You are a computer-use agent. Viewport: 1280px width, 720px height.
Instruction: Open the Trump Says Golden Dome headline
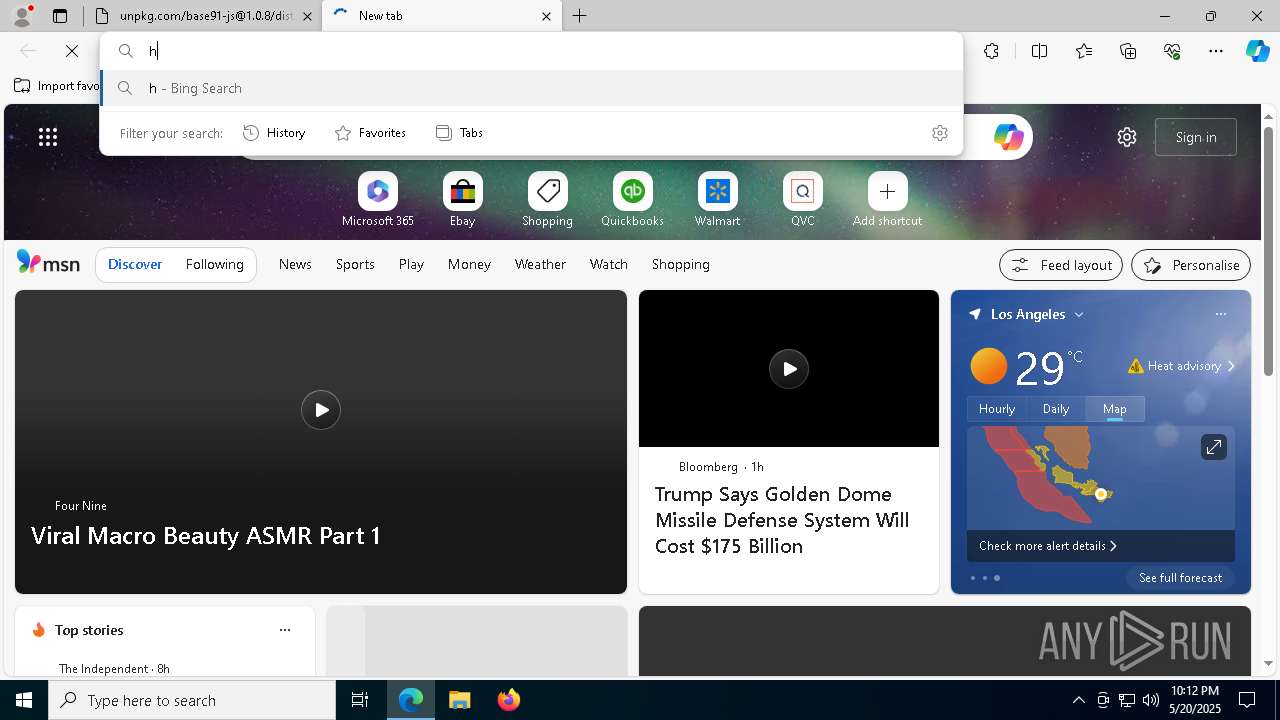click(x=782, y=520)
